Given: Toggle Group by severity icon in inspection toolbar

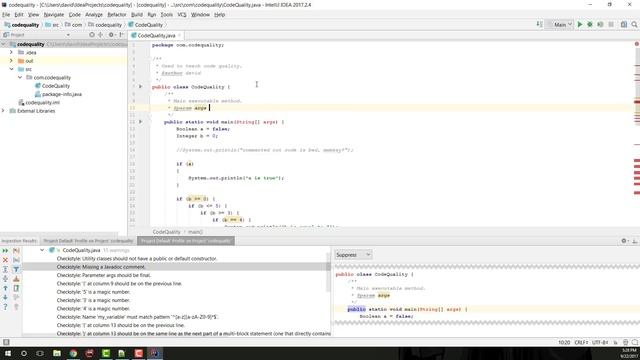Looking at the screenshot, I should point(16,251).
